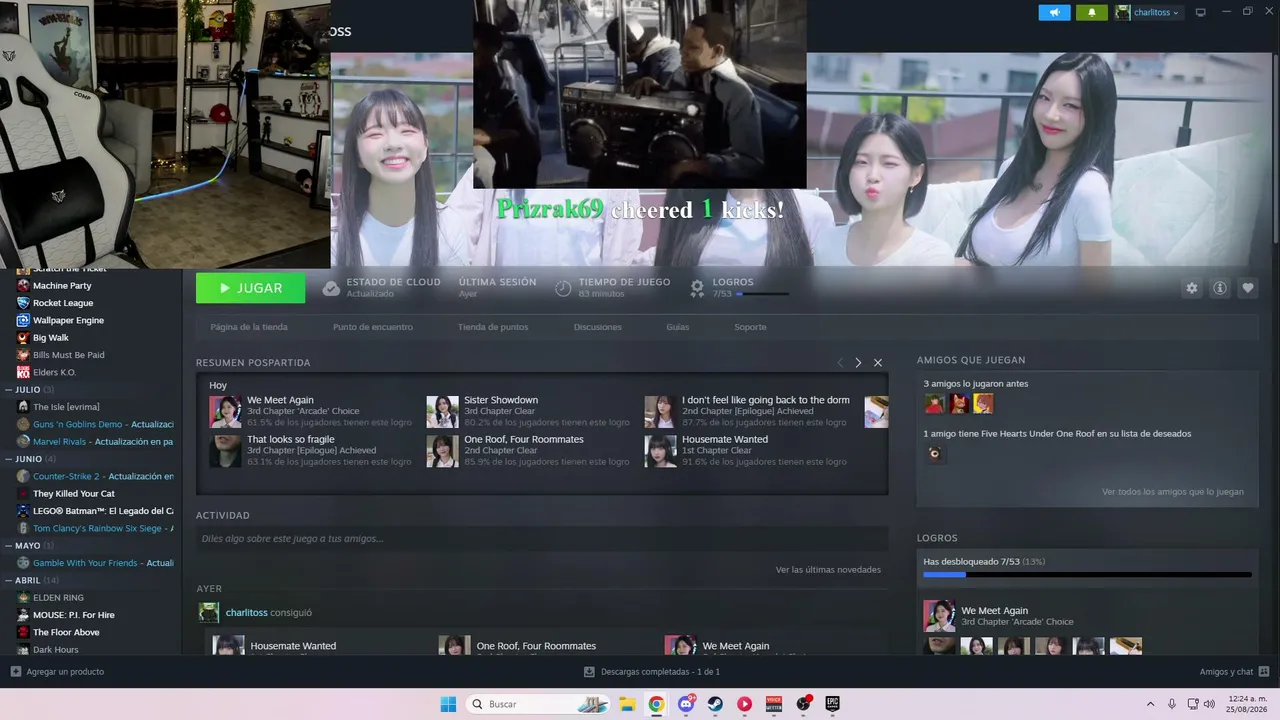
Task: Open the Voicemeeter icon on the taskbar
Action: tap(774, 704)
